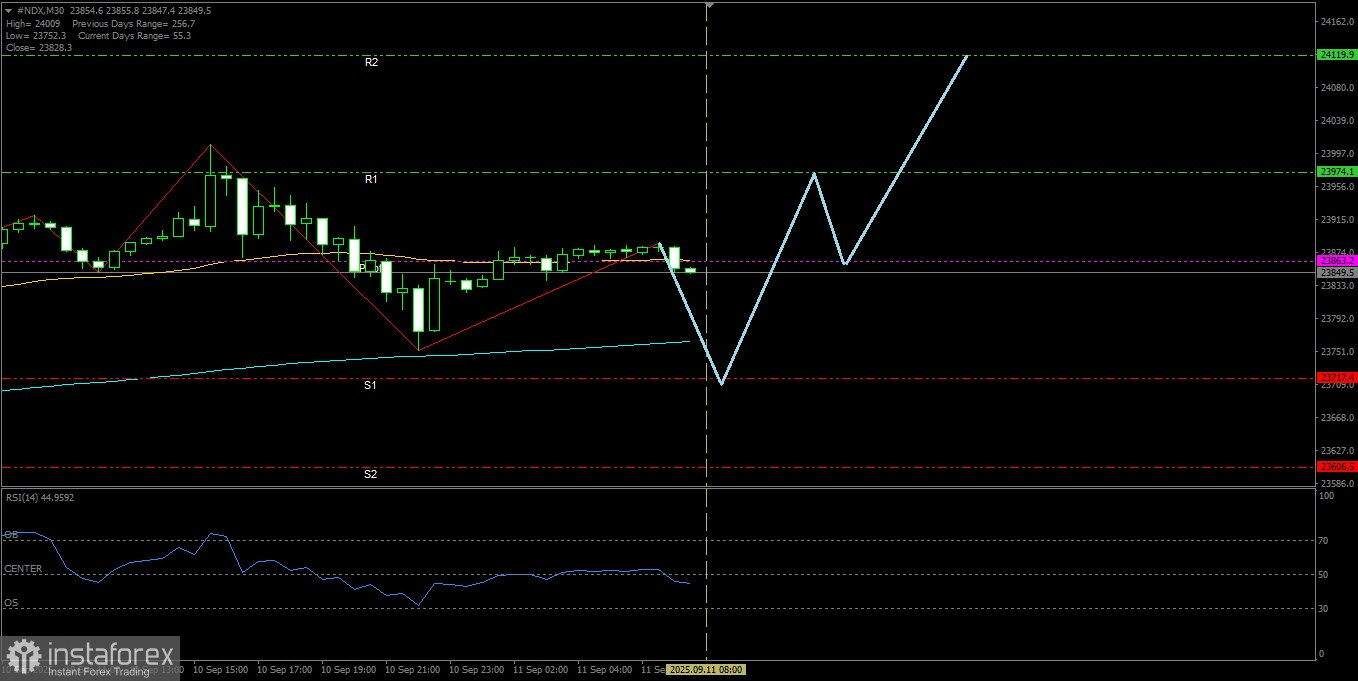Click the Low= 23752.3 readout

[x=35, y=36]
